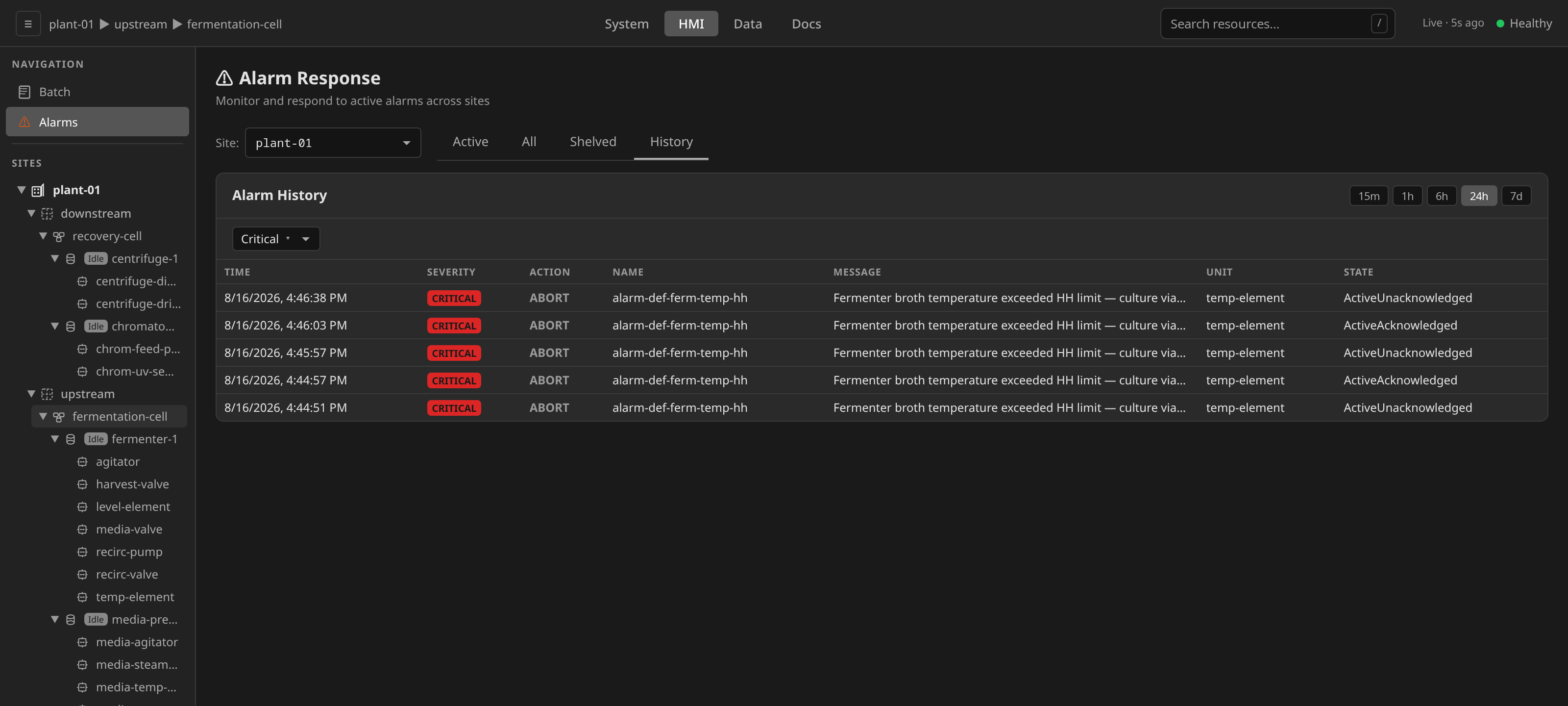The image size is (1568, 706).
Task: Collapse the recovery-cell tree node
Action: point(43,236)
